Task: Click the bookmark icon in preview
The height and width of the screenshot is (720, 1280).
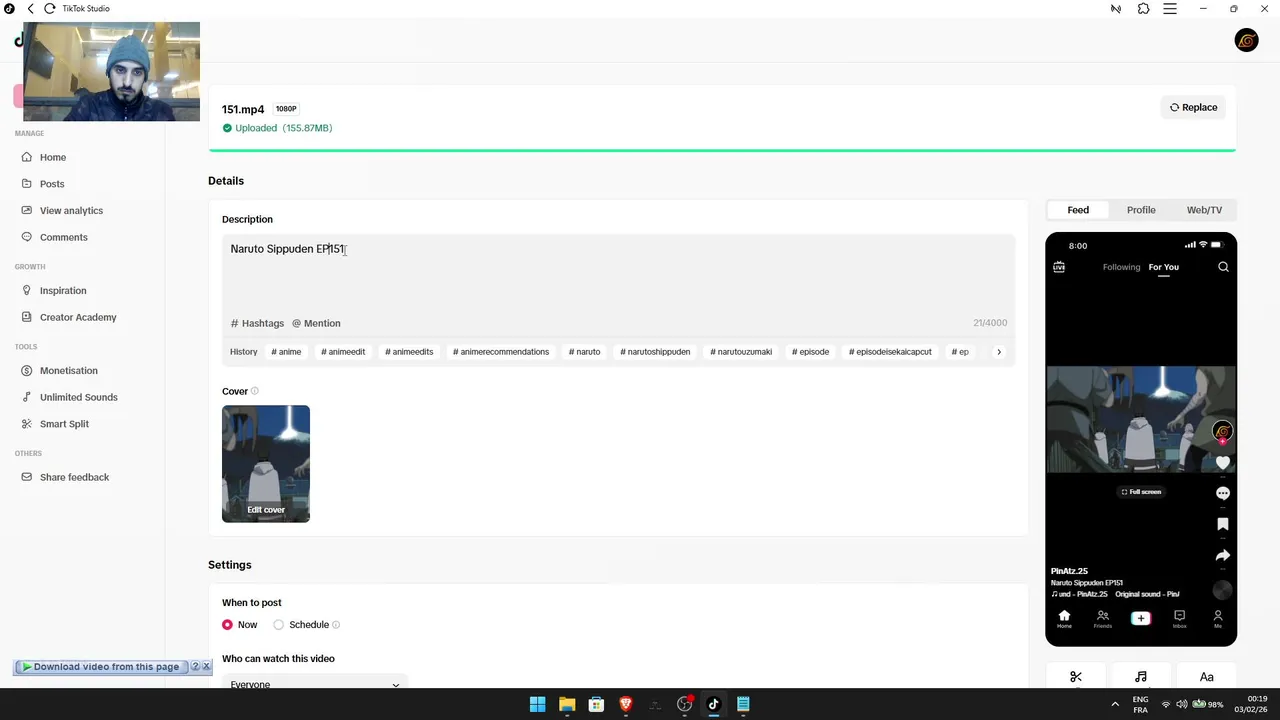Action: [x=1222, y=524]
